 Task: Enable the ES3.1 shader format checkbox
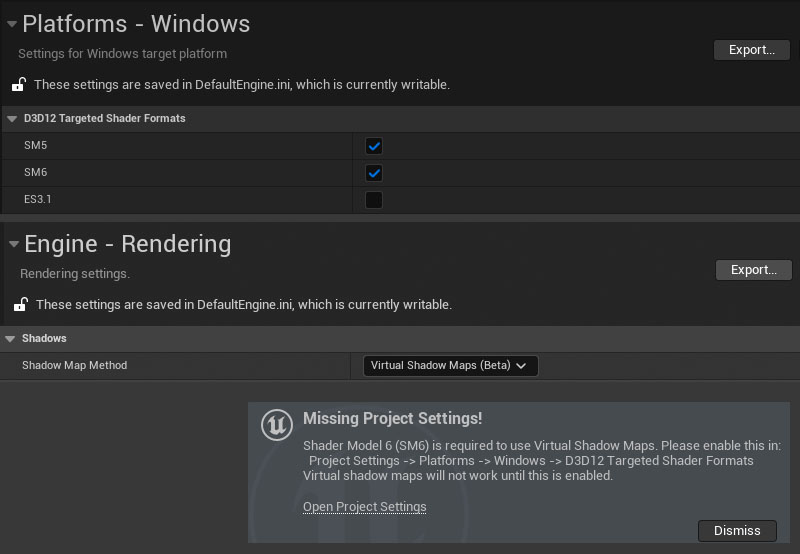click(x=374, y=200)
